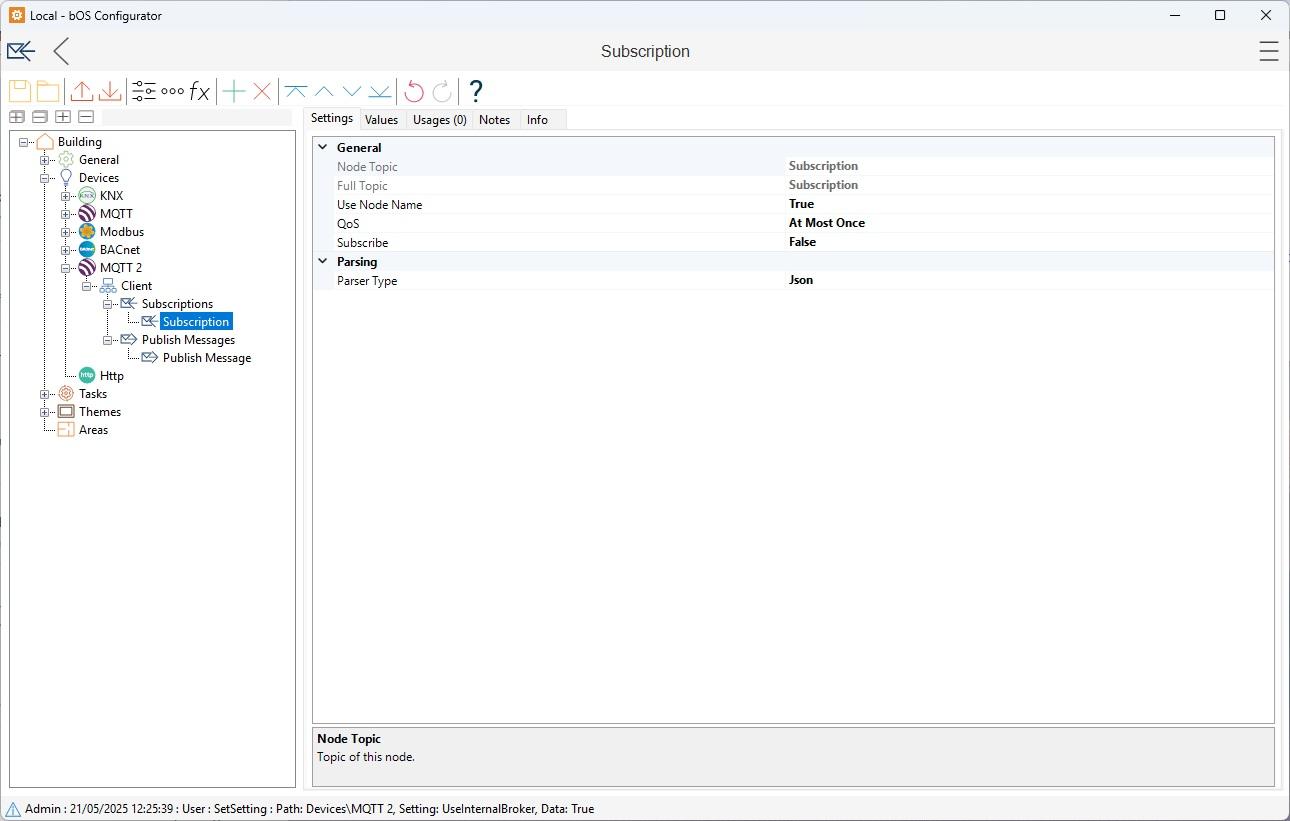Screen dimensions: 1290x821
Task: Click the Full Topic value field
Action: tap(1029, 185)
